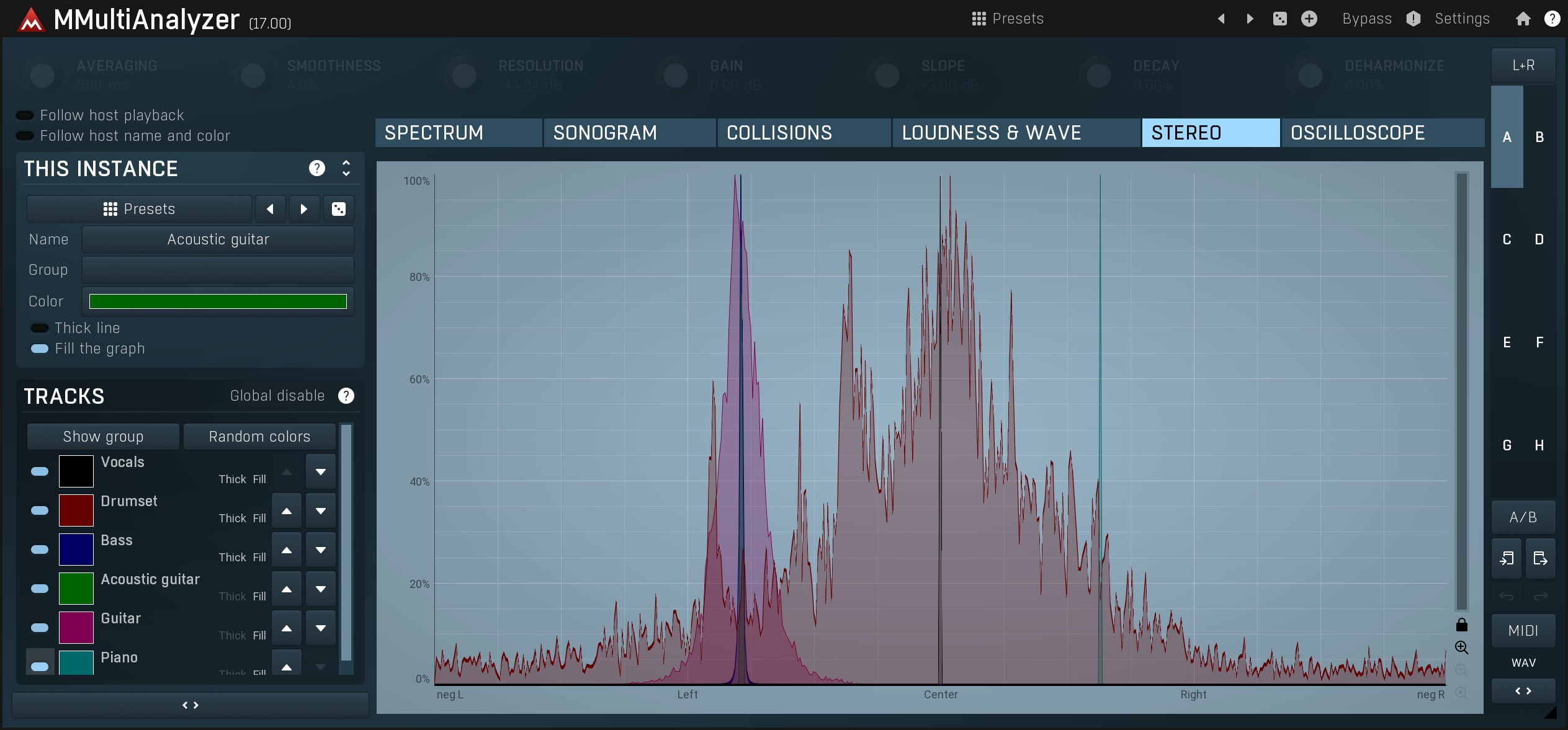Toggle the Thick line option
Screen dimensions: 1568x730
tap(40, 328)
